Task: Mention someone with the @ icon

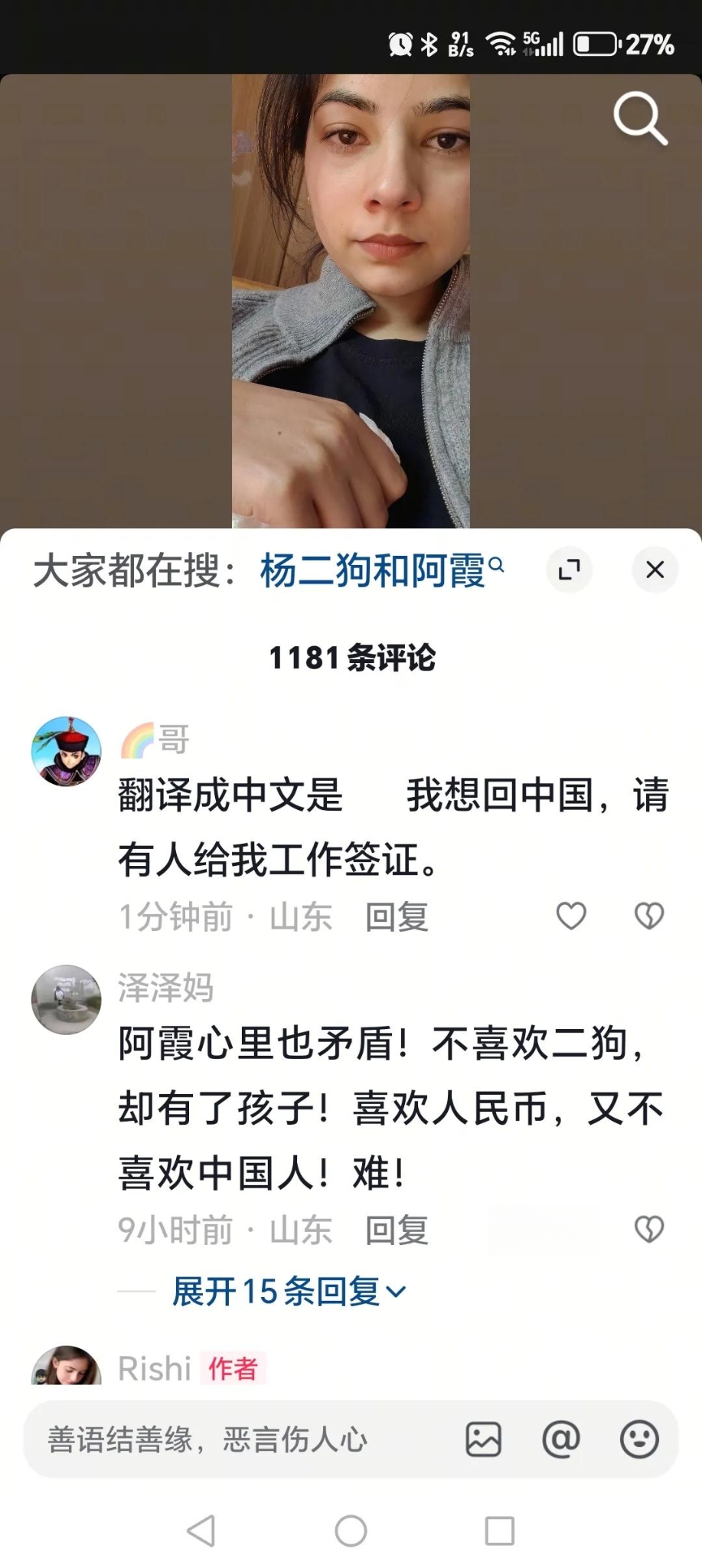Action: [x=561, y=1439]
